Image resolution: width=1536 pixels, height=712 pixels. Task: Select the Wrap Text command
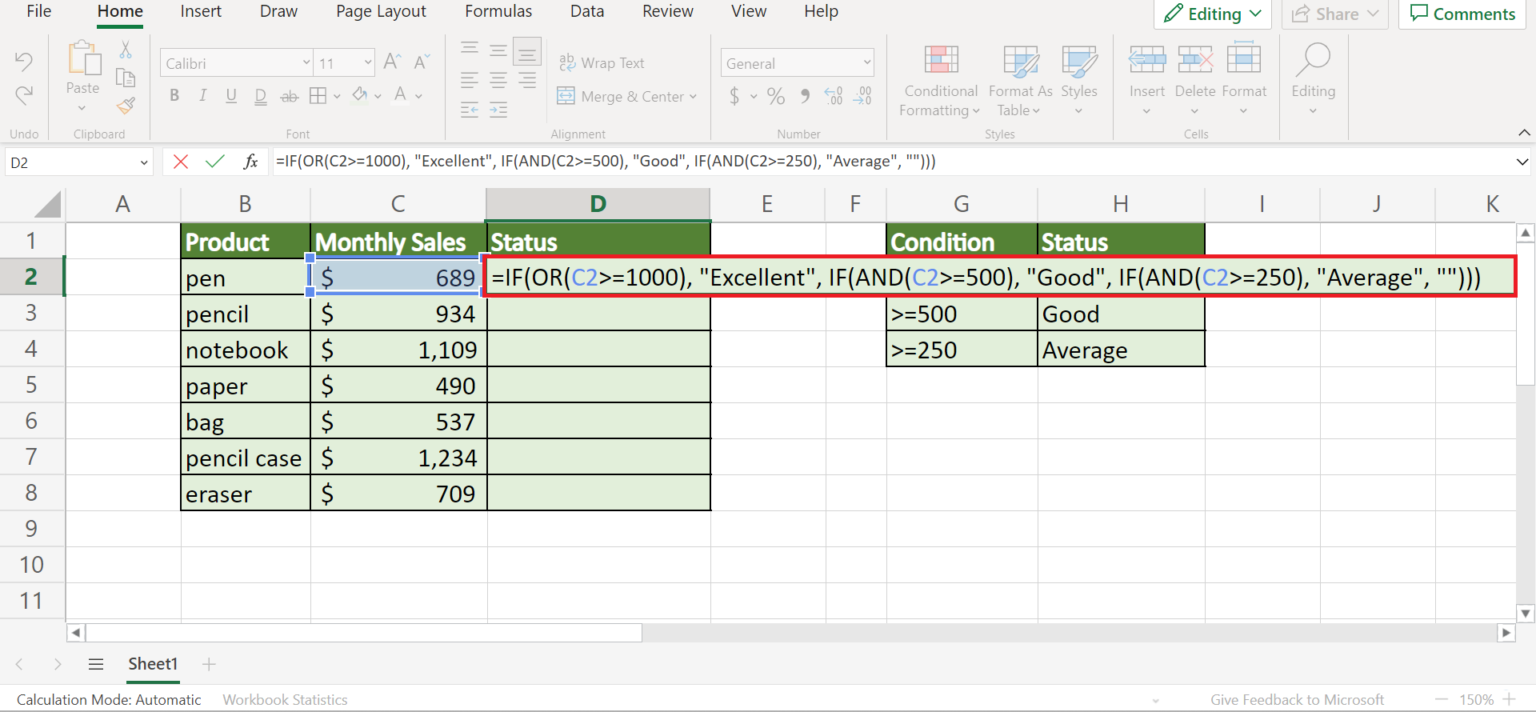pos(601,62)
